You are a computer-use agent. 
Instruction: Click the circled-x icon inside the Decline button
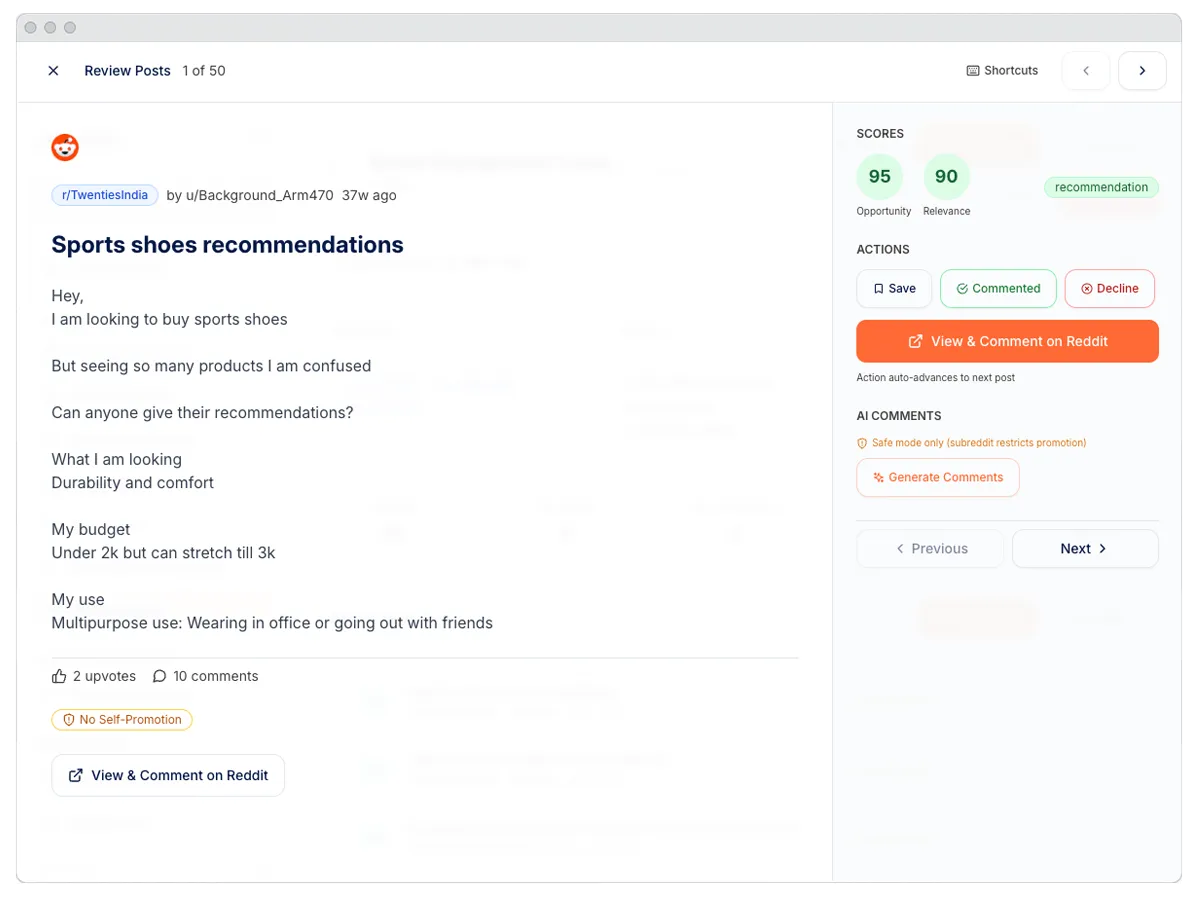click(x=1087, y=288)
